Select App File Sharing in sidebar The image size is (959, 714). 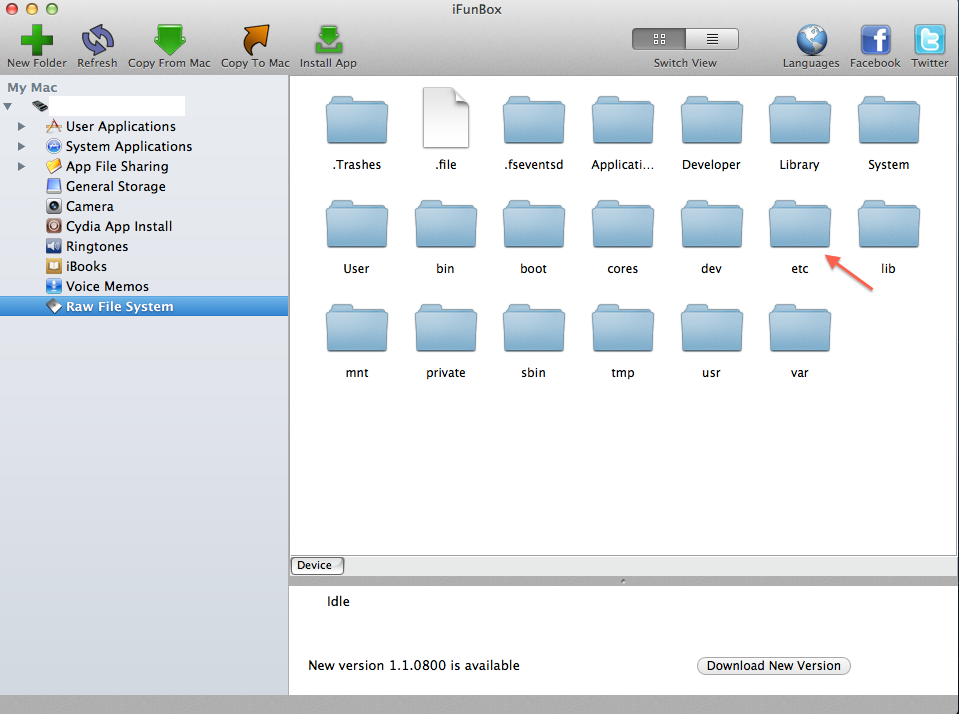(117, 166)
